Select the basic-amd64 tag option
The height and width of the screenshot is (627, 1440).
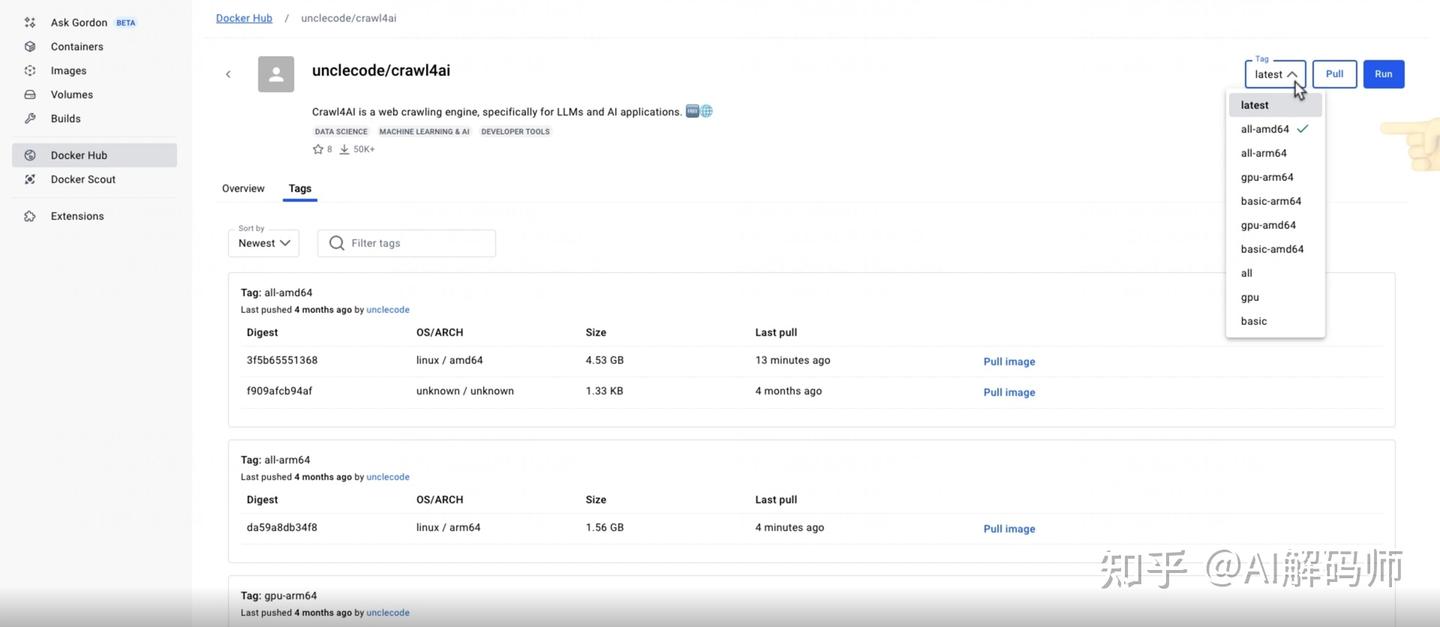(1275, 249)
